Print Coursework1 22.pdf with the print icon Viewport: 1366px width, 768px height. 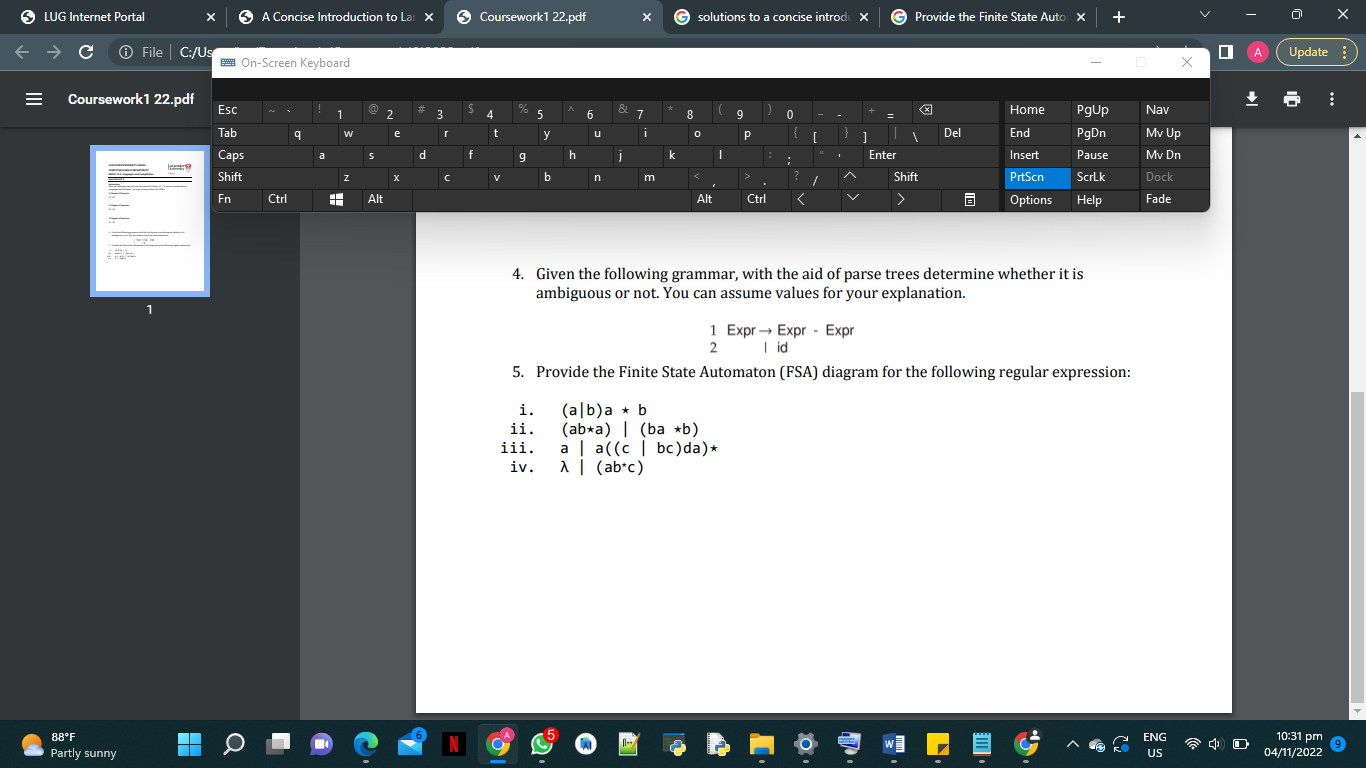(x=1291, y=99)
